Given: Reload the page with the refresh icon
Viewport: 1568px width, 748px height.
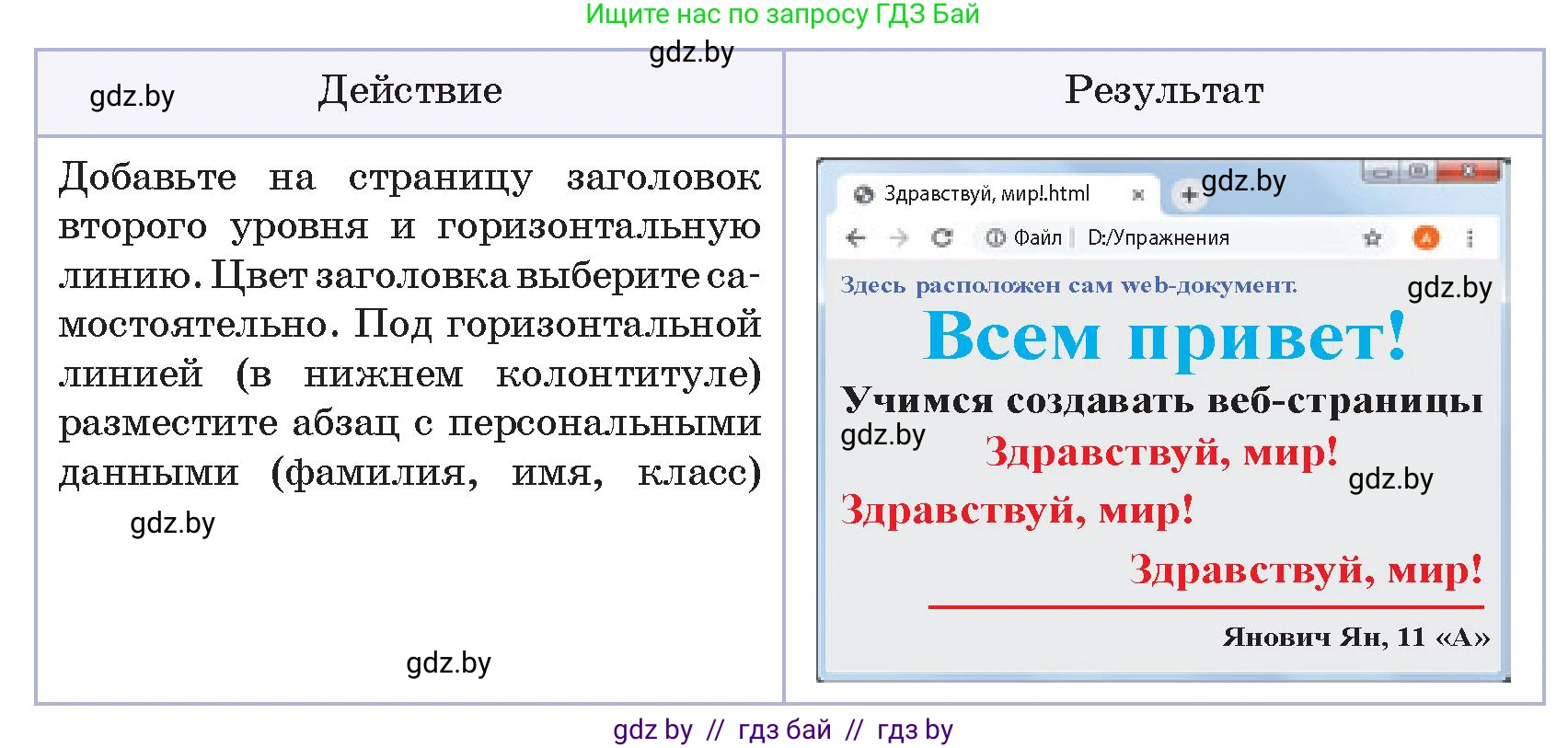Looking at the screenshot, I should click(941, 238).
